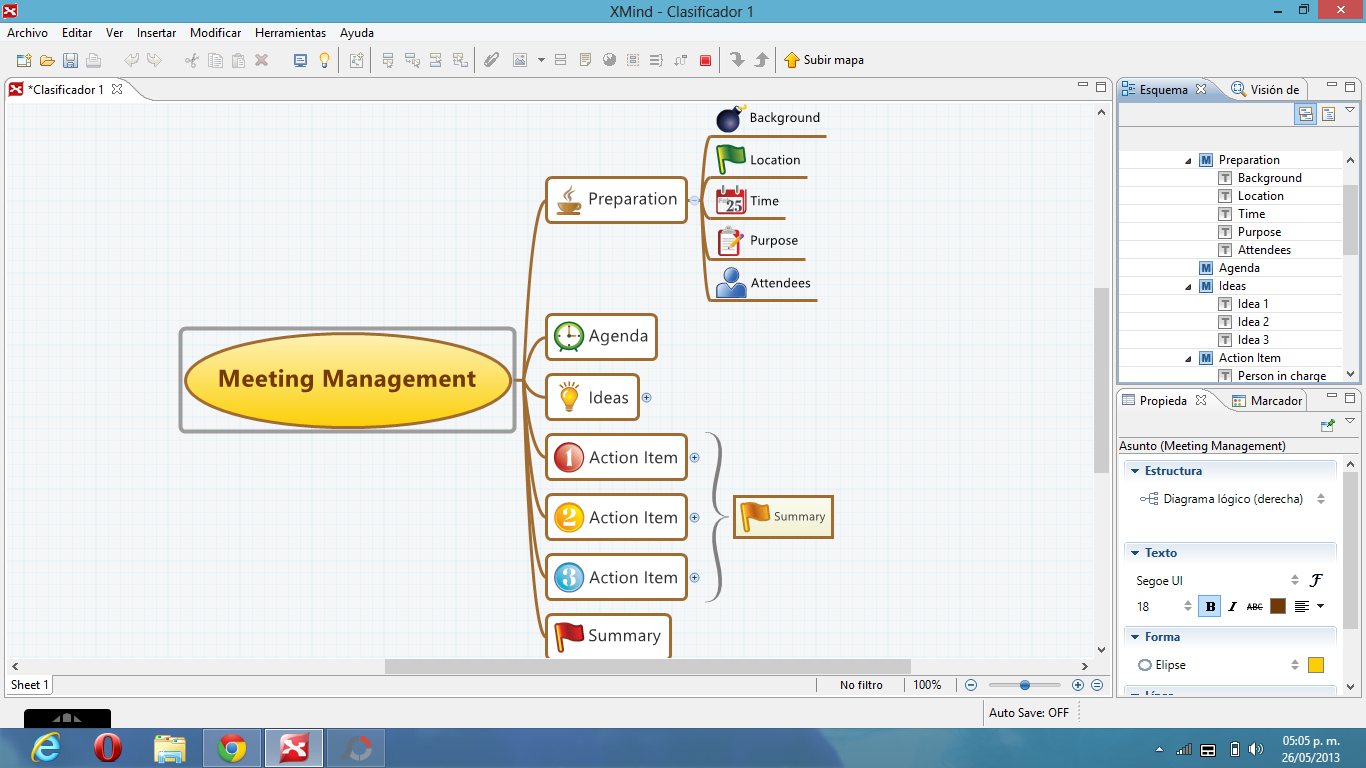This screenshot has height=768, width=1366.
Task: Open Opera browser from the taskbar
Action: coord(108,748)
